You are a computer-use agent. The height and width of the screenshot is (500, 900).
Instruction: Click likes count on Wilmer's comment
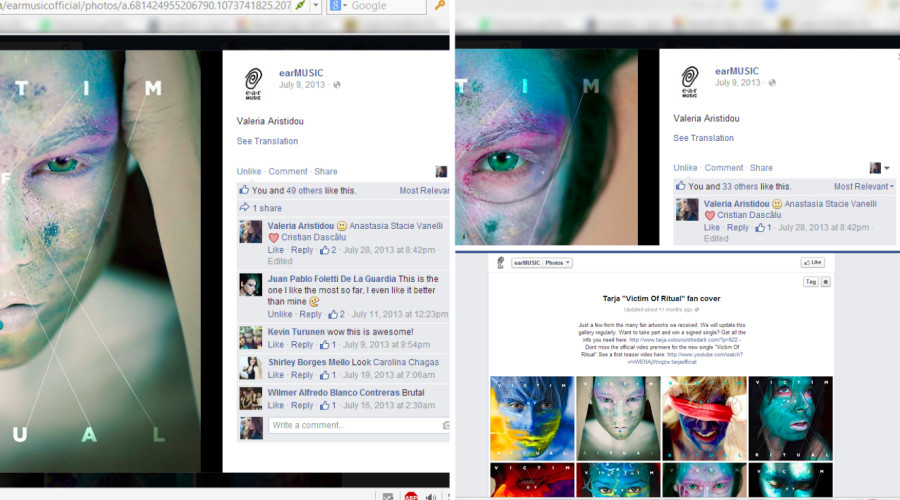coord(328,405)
